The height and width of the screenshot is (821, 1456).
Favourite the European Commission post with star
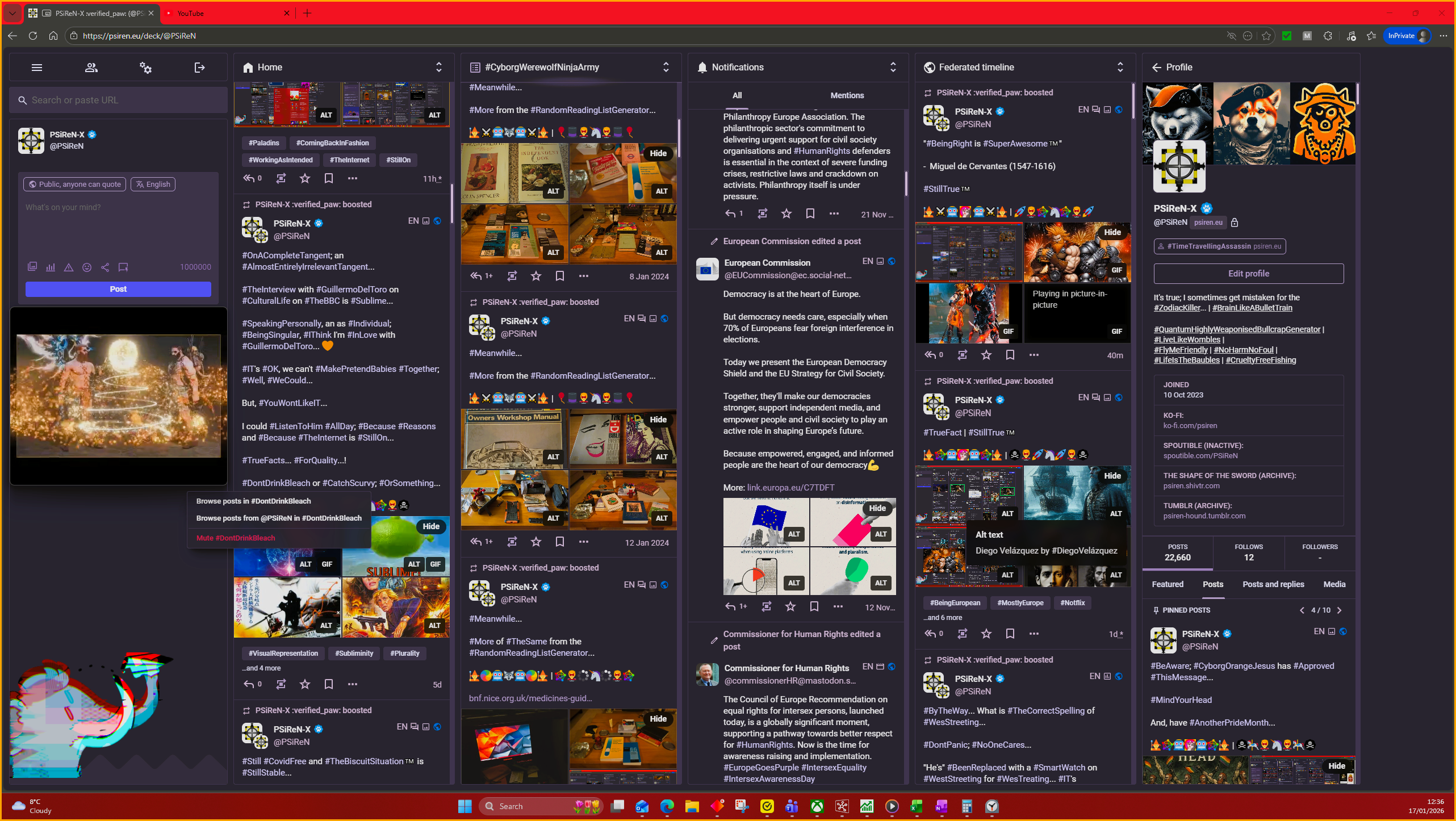click(790, 606)
